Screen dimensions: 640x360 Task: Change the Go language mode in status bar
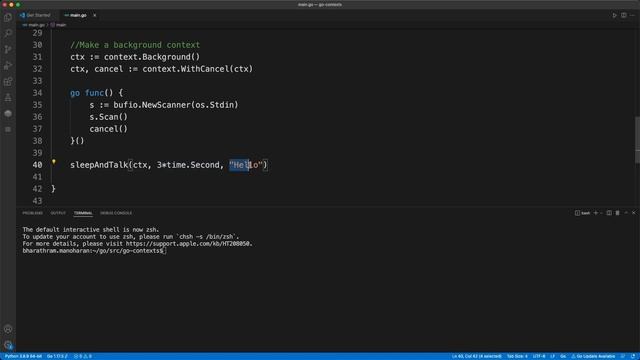563,356
